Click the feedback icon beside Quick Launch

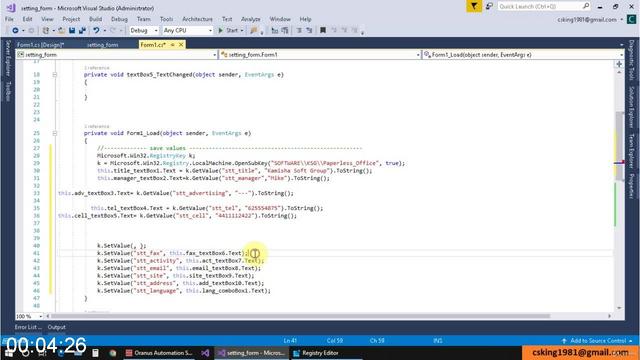pos(489,7)
